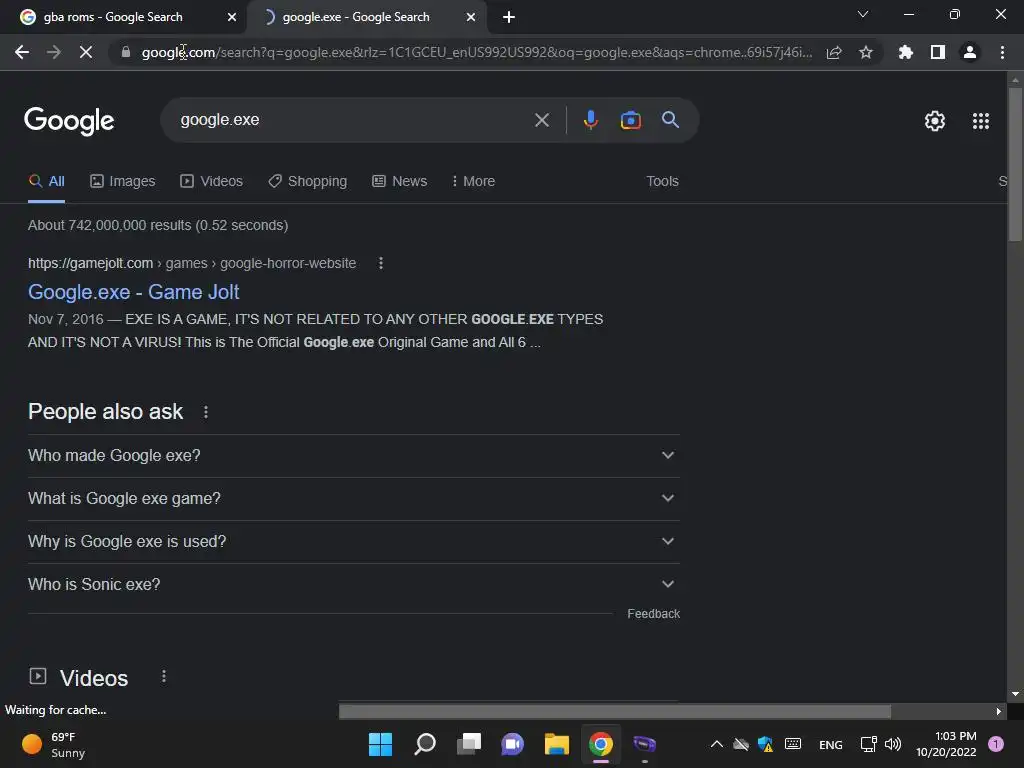Open the More search categories menu
Viewport: 1024px width, 768px height.
click(x=473, y=182)
